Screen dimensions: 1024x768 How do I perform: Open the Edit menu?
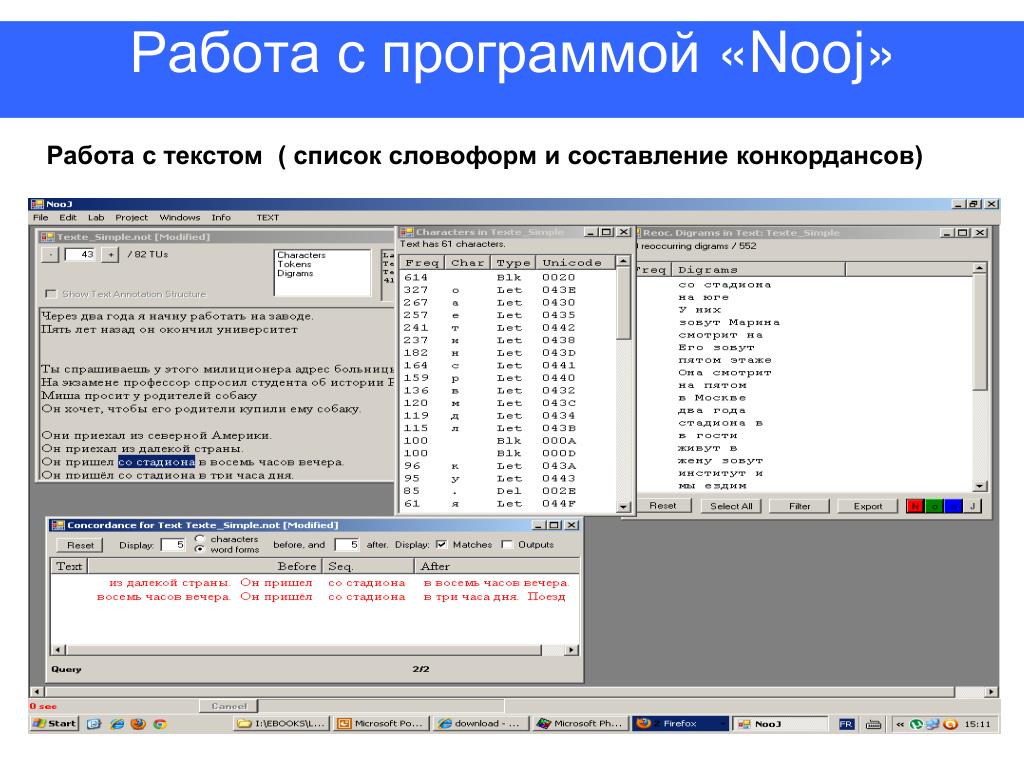[x=68, y=217]
